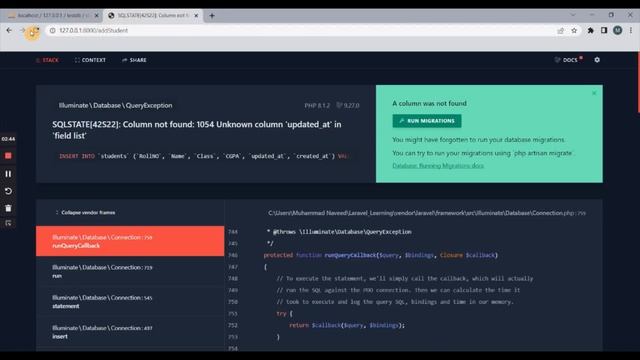
Task: Collapse vendor frames in stack list
Action: click(85, 213)
